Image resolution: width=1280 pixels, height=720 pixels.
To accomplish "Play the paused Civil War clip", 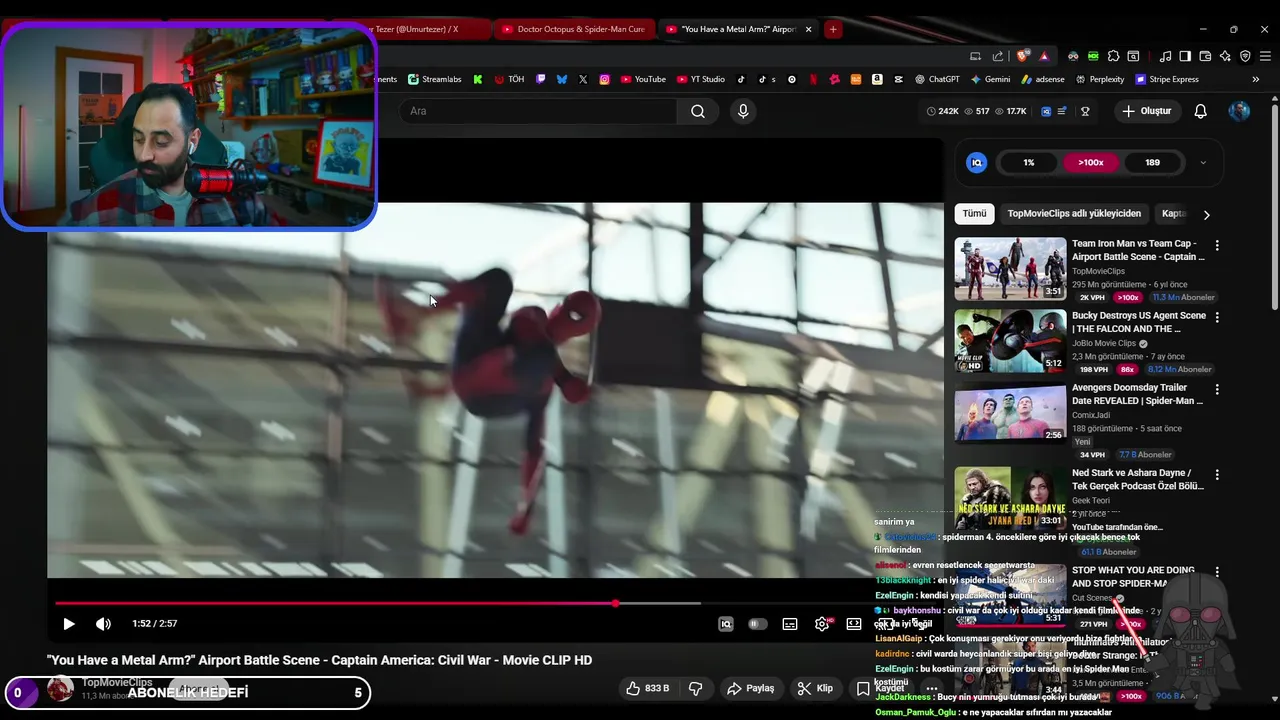I will point(69,624).
